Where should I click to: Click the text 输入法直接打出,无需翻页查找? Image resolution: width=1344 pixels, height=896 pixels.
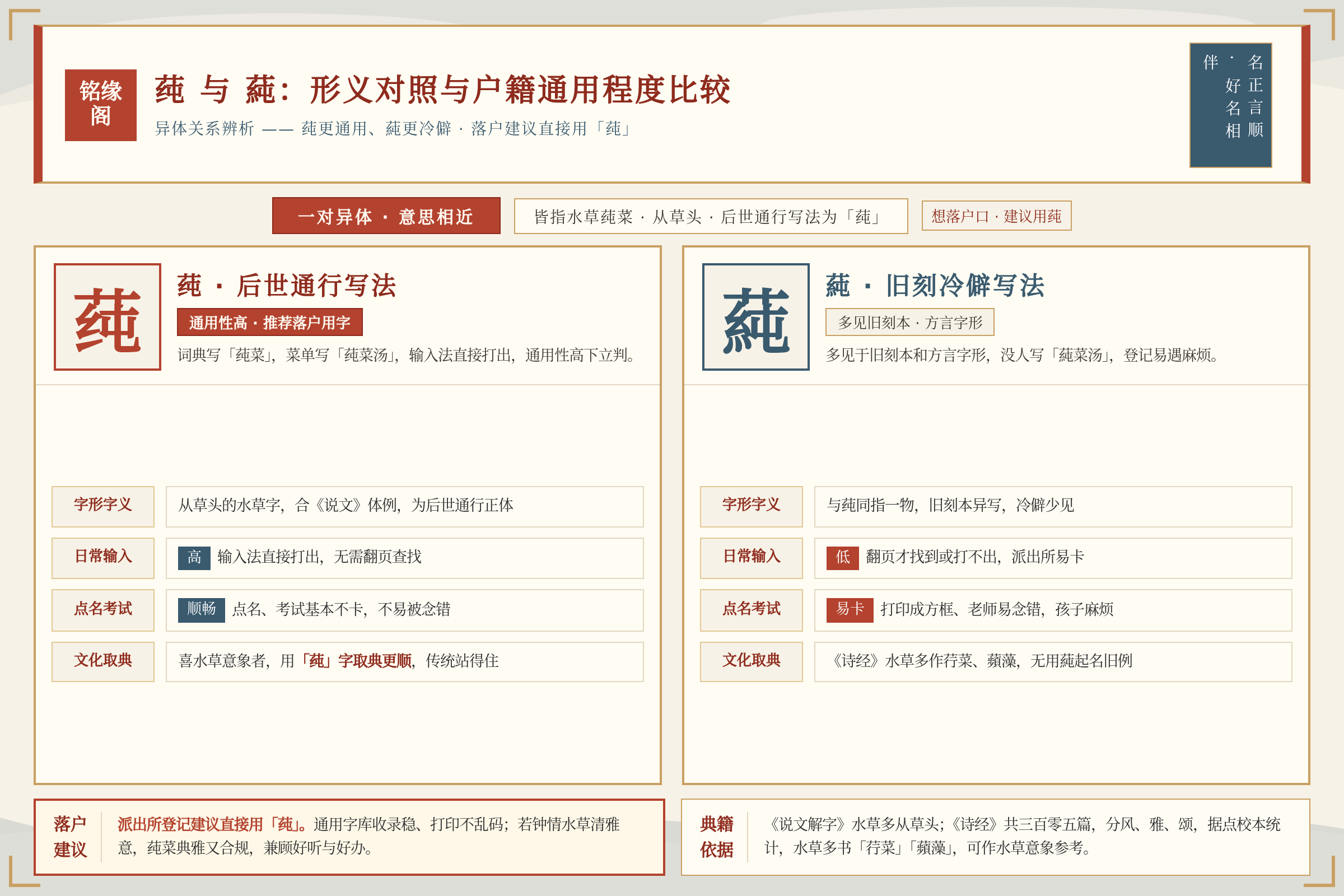319,557
